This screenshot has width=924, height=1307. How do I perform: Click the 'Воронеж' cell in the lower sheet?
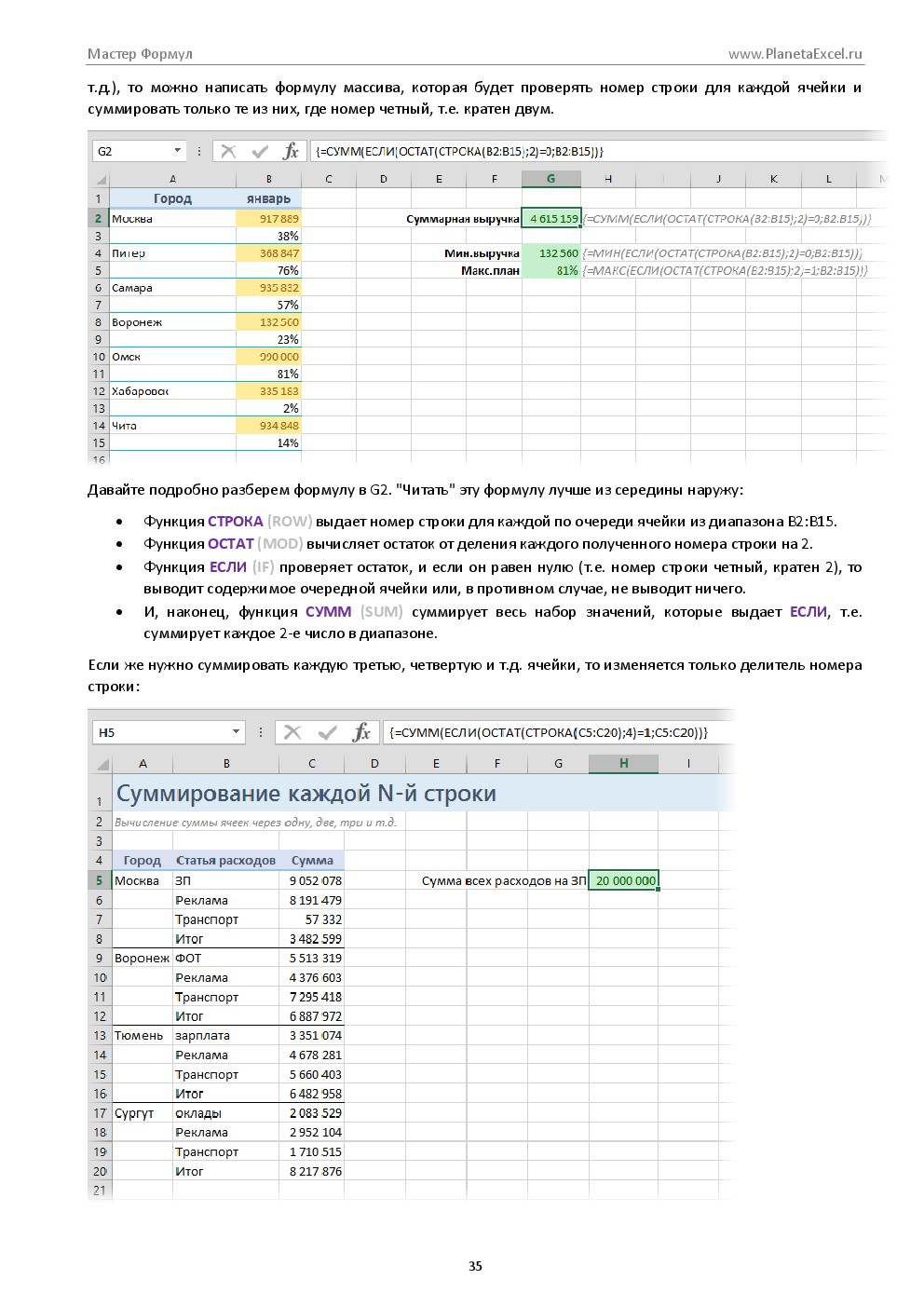(143, 958)
